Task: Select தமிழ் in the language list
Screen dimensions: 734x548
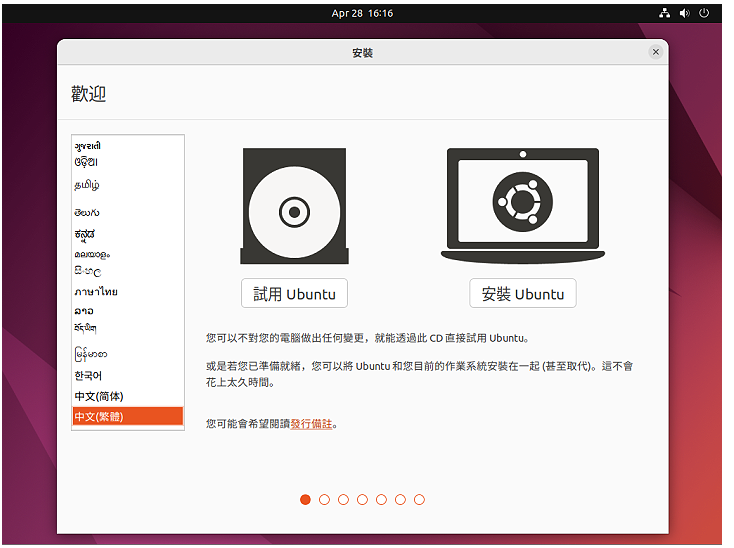Action: pos(128,185)
